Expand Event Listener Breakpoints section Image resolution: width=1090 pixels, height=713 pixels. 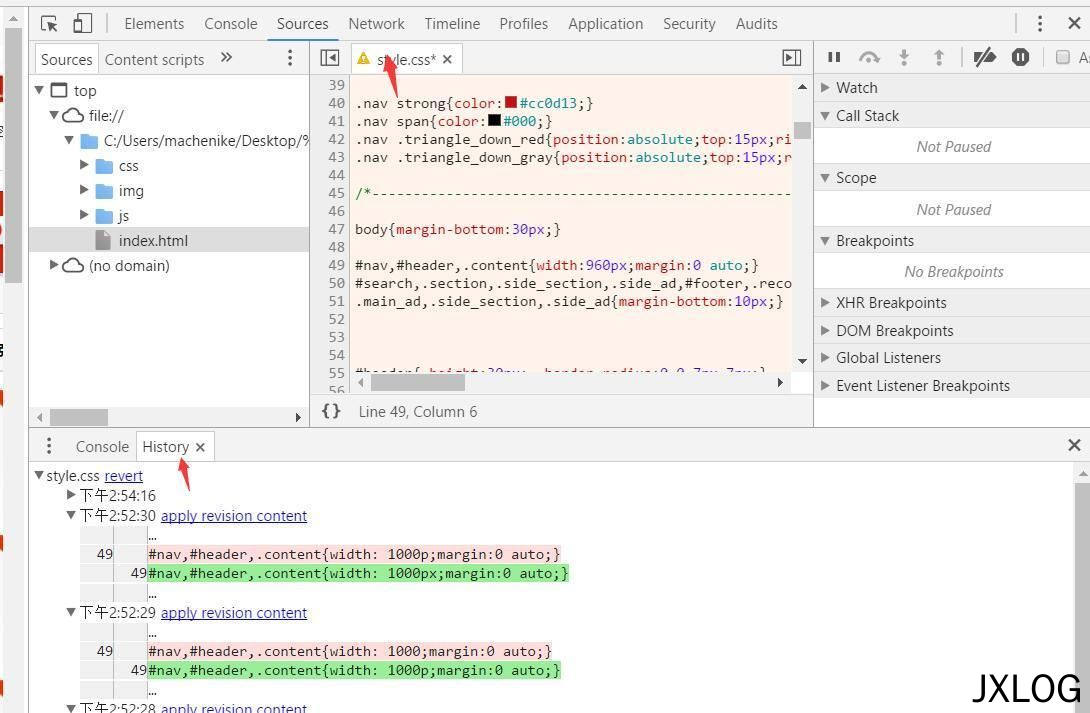click(x=825, y=386)
